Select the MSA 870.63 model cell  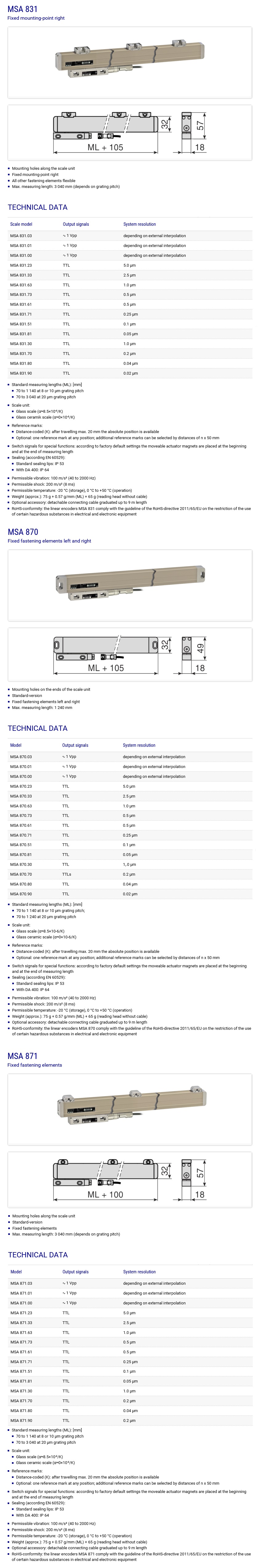pos(21,806)
